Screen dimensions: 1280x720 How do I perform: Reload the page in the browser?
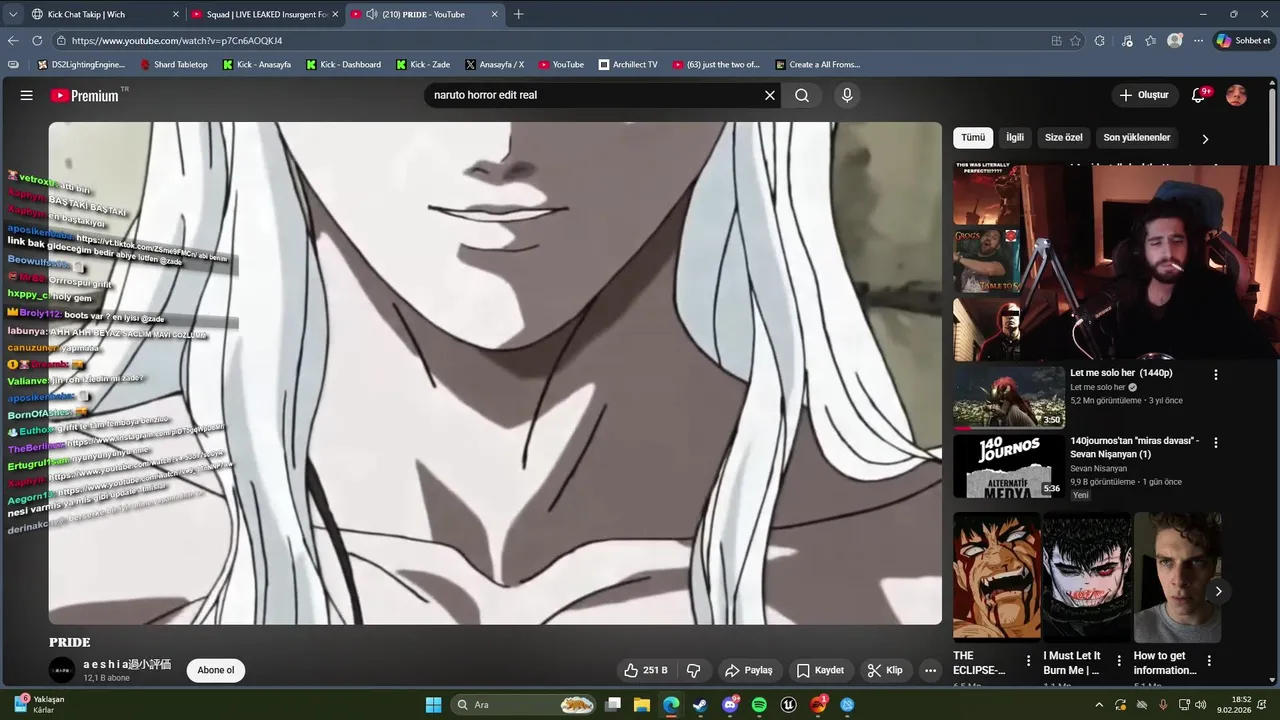37,41
